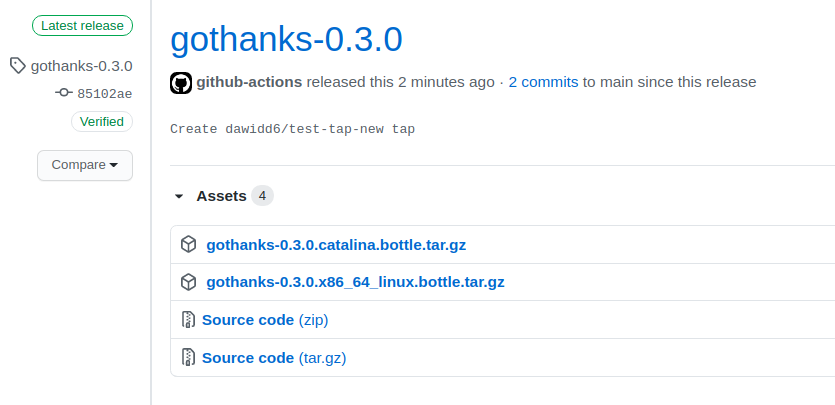The image size is (835, 405).
Task: Click the github-actions avatar icon
Action: tap(181, 83)
